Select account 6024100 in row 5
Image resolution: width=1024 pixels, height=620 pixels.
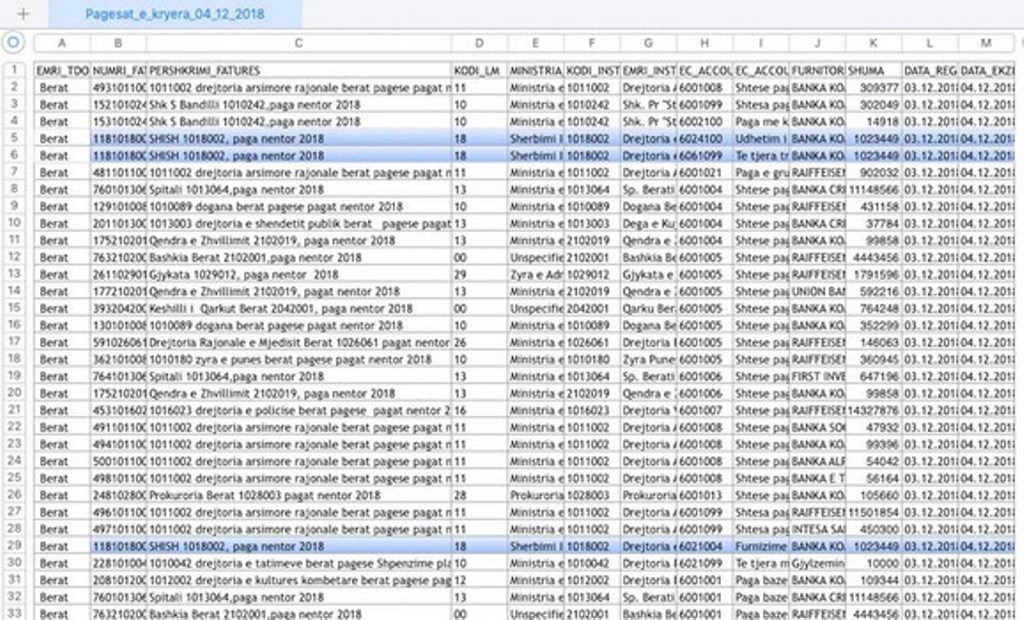point(705,139)
